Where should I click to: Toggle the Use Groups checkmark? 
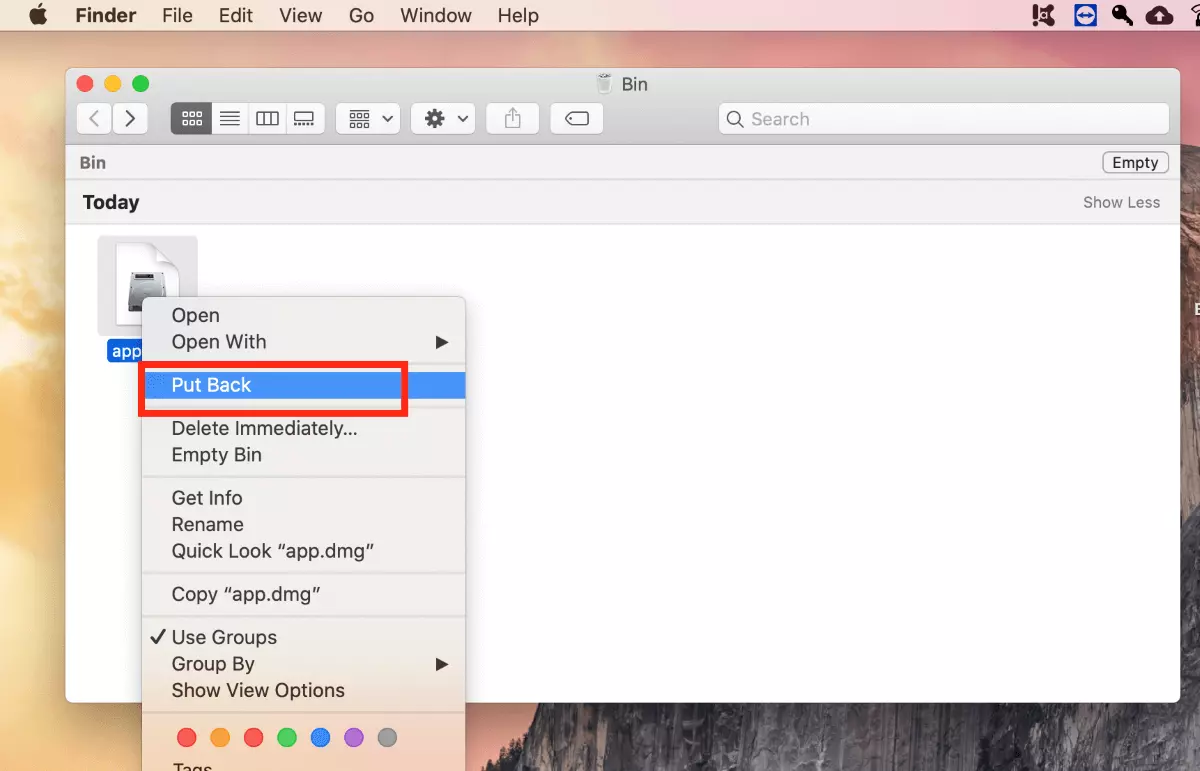tap(304, 638)
